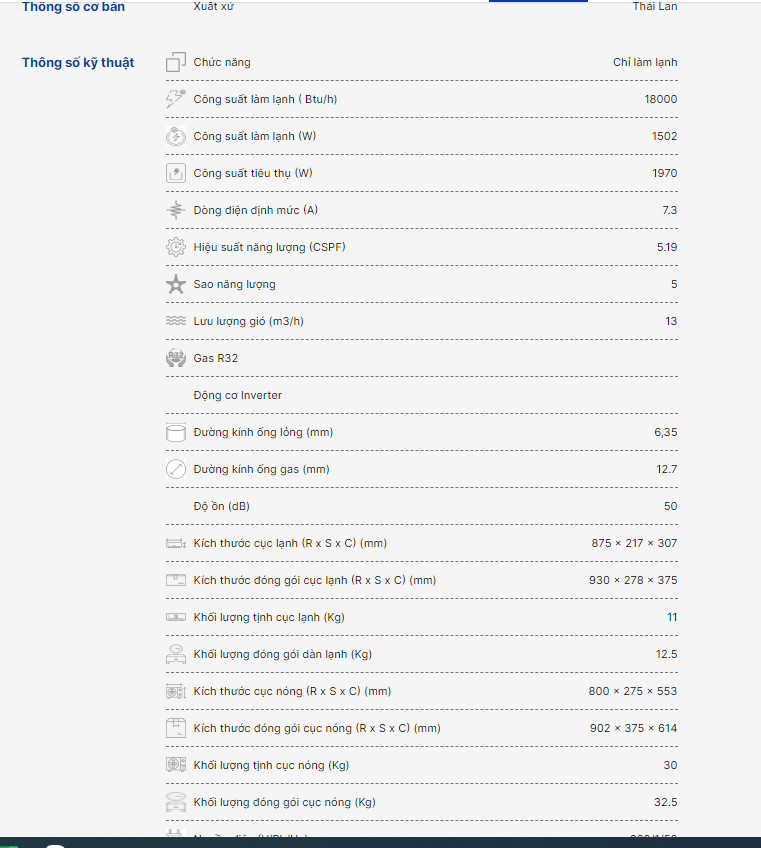The height and width of the screenshot is (848, 761).
Task: Click the Dòng điện định mức icon
Action: [176, 210]
